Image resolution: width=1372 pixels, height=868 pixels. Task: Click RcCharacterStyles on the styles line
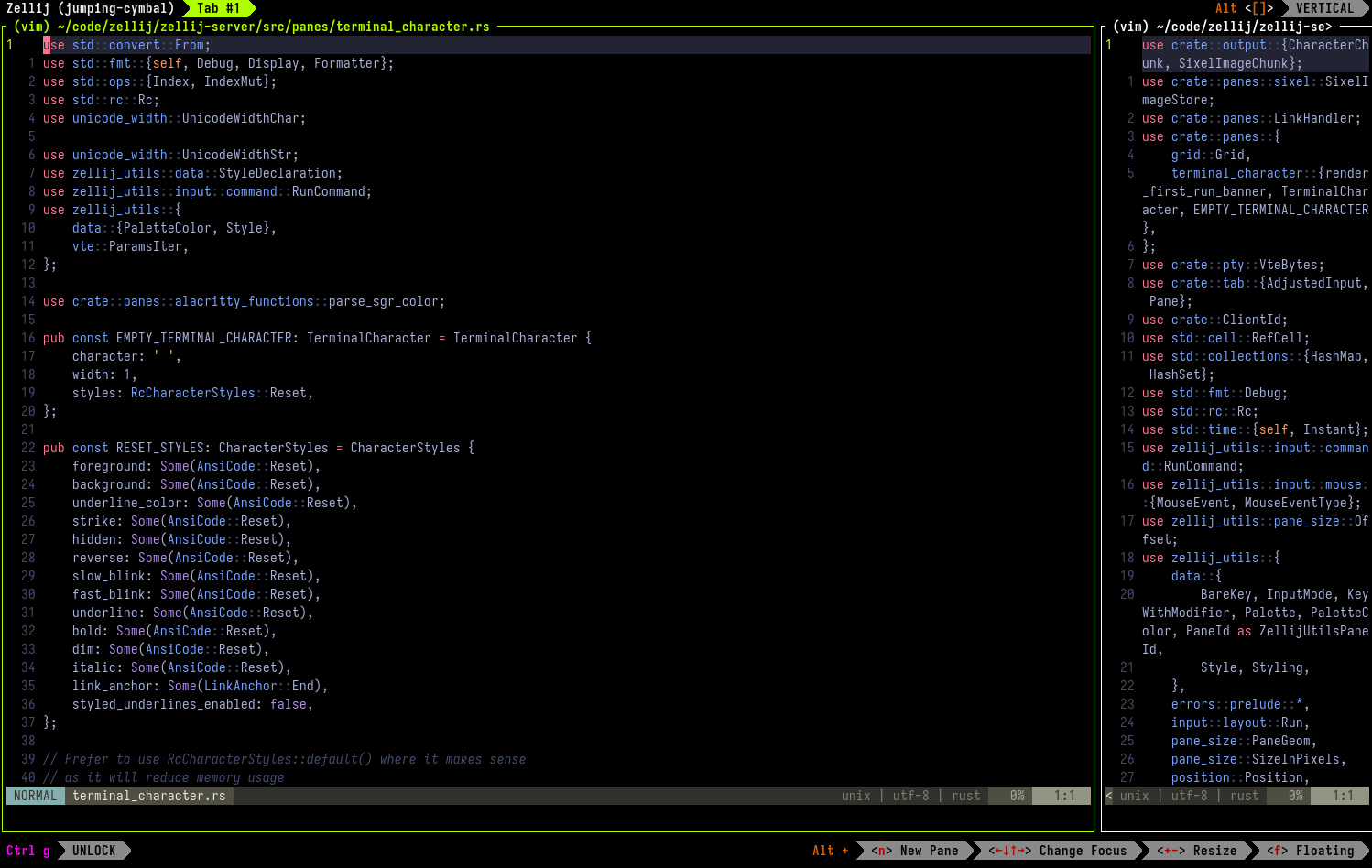193,393
